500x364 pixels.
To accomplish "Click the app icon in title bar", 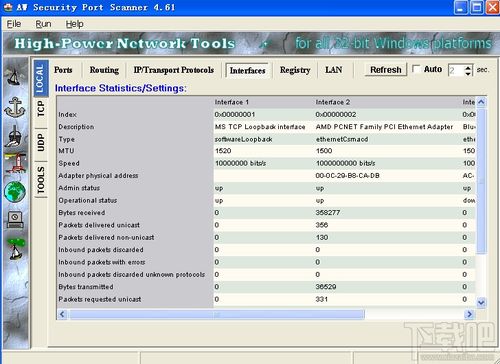I will [8, 7].
